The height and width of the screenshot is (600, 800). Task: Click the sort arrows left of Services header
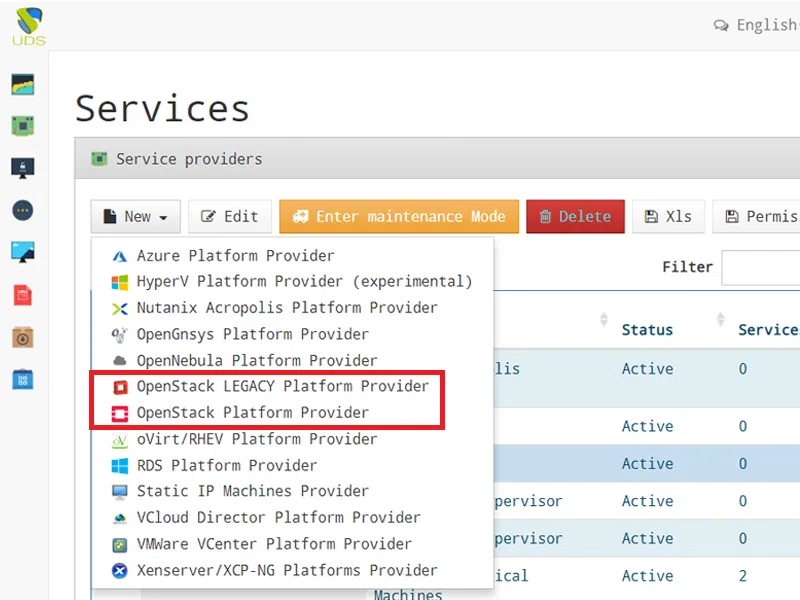click(720, 319)
